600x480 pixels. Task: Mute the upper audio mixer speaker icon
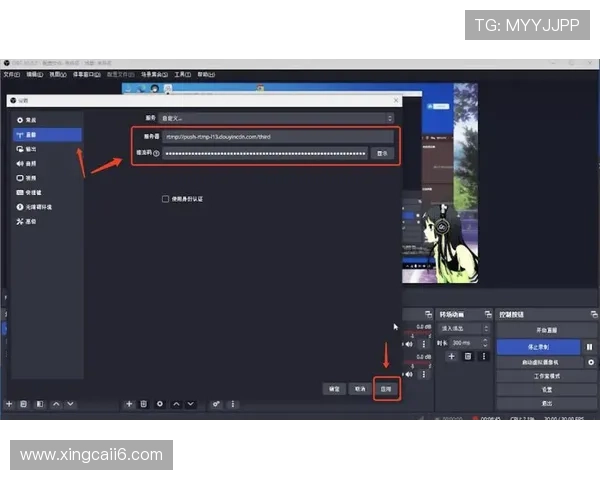click(410, 345)
